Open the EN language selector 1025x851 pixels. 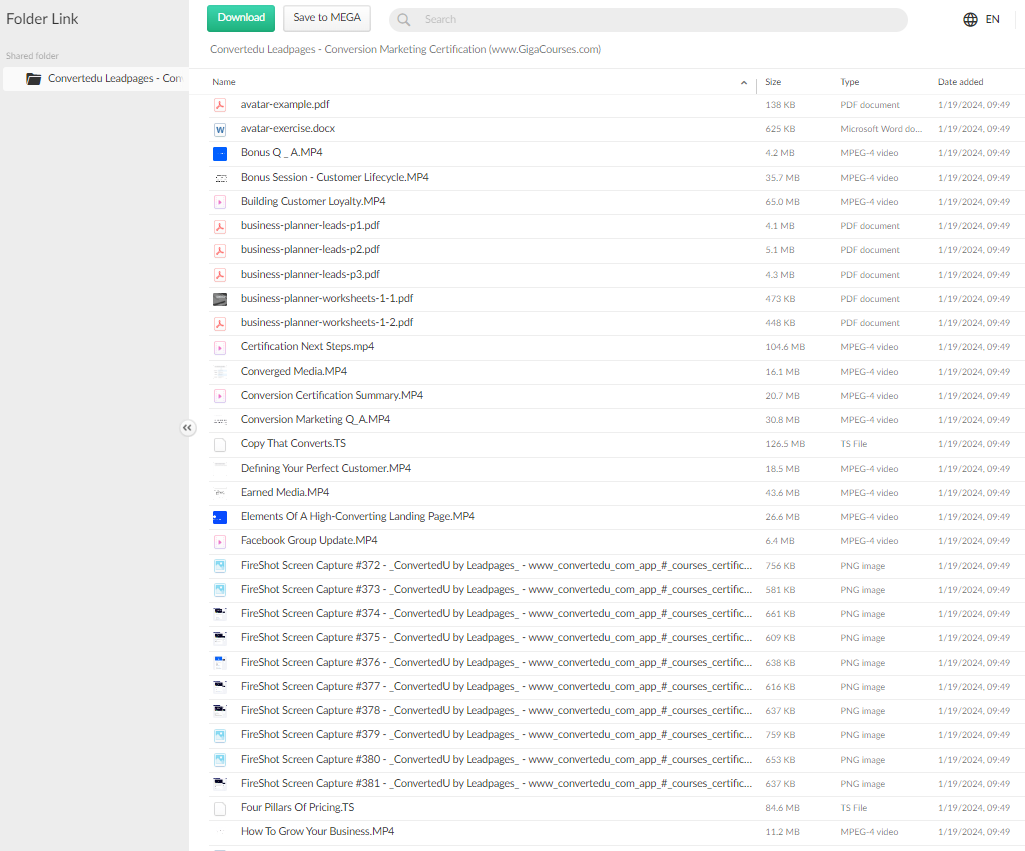coord(992,19)
